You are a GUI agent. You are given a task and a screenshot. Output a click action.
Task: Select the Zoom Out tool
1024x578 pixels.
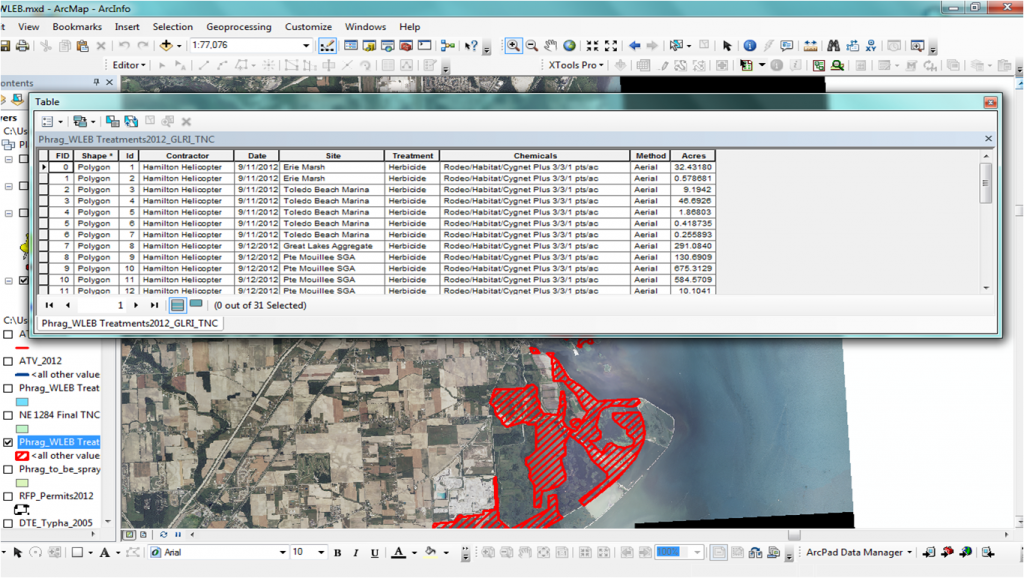tap(532, 45)
